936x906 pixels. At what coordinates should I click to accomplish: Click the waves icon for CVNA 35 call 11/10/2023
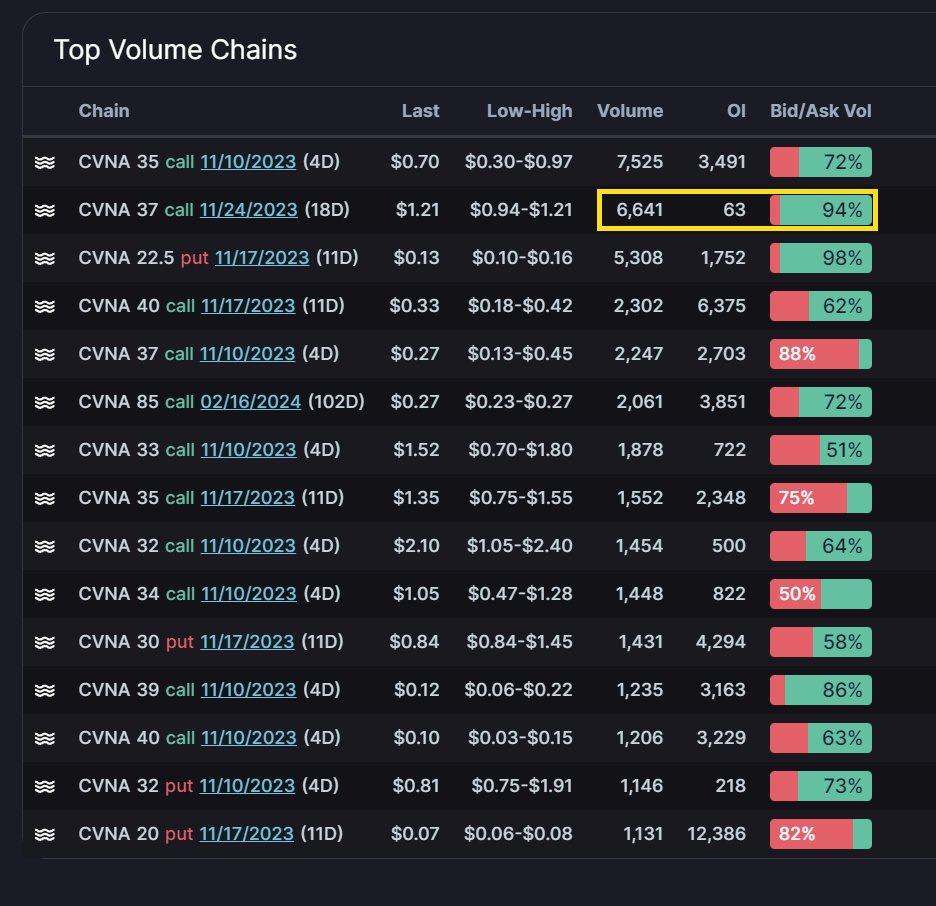click(x=45, y=162)
